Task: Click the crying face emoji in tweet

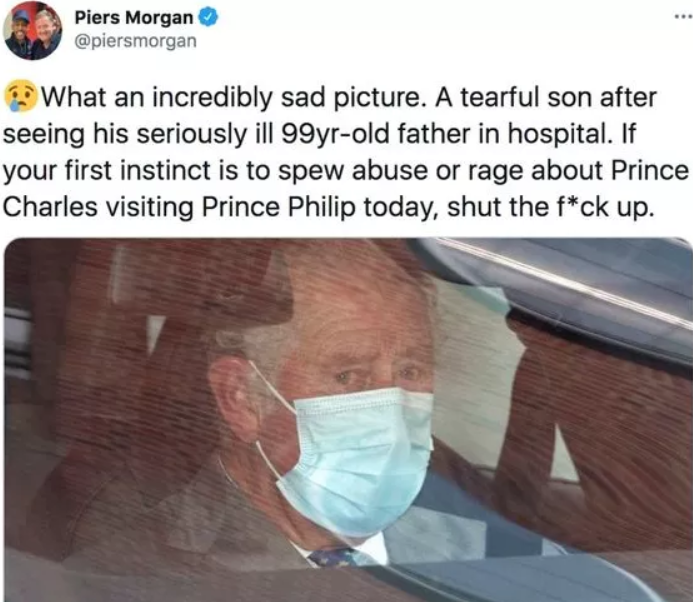Action: point(21,97)
